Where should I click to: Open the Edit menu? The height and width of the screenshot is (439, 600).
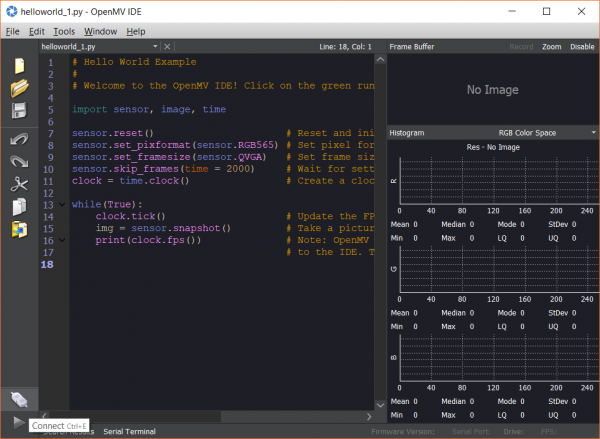click(37, 31)
